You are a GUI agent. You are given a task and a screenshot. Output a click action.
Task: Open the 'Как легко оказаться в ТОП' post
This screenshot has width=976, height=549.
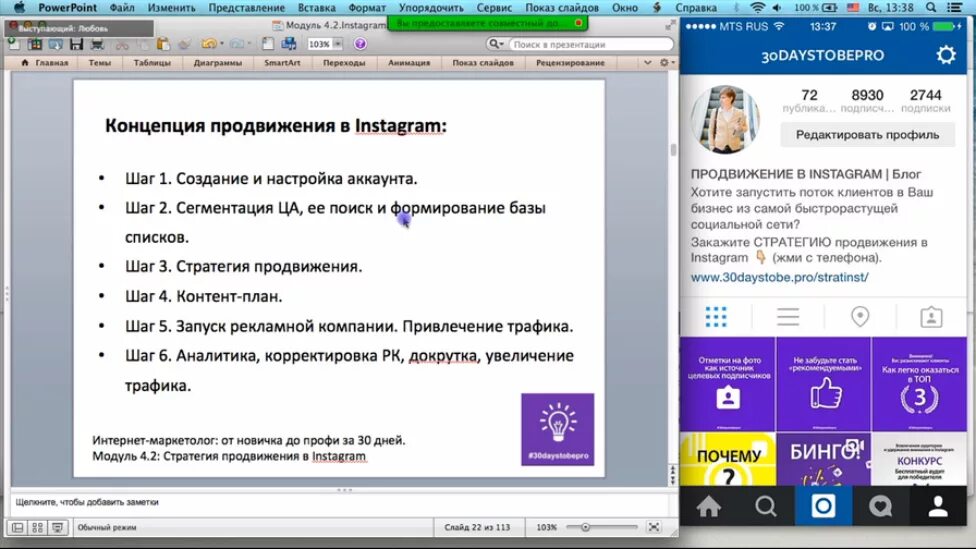pos(919,384)
